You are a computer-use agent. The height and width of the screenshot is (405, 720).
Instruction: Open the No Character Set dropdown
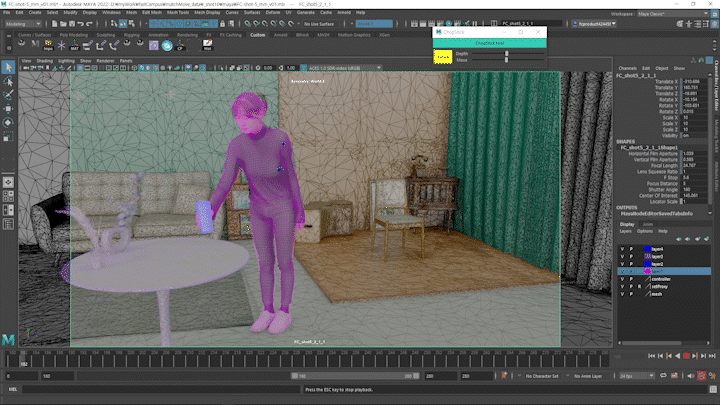click(x=545, y=376)
